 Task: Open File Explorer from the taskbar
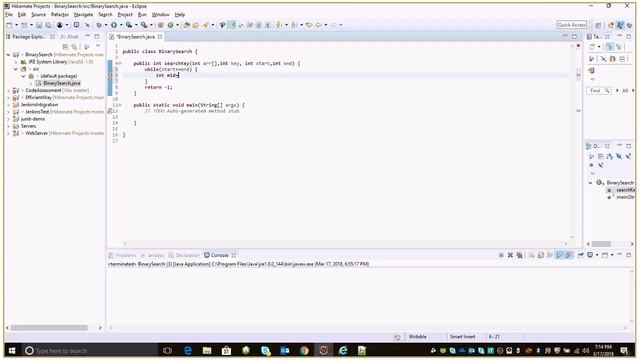coord(207,351)
